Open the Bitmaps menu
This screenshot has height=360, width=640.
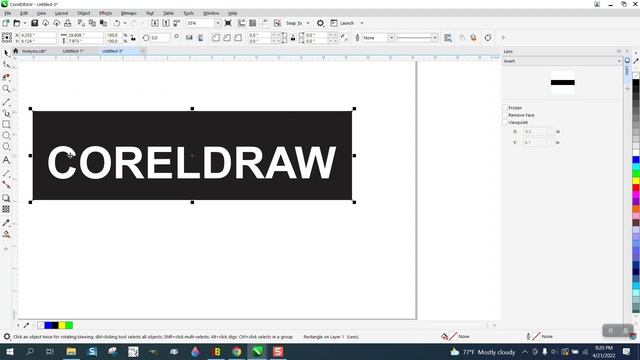click(x=129, y=13)
